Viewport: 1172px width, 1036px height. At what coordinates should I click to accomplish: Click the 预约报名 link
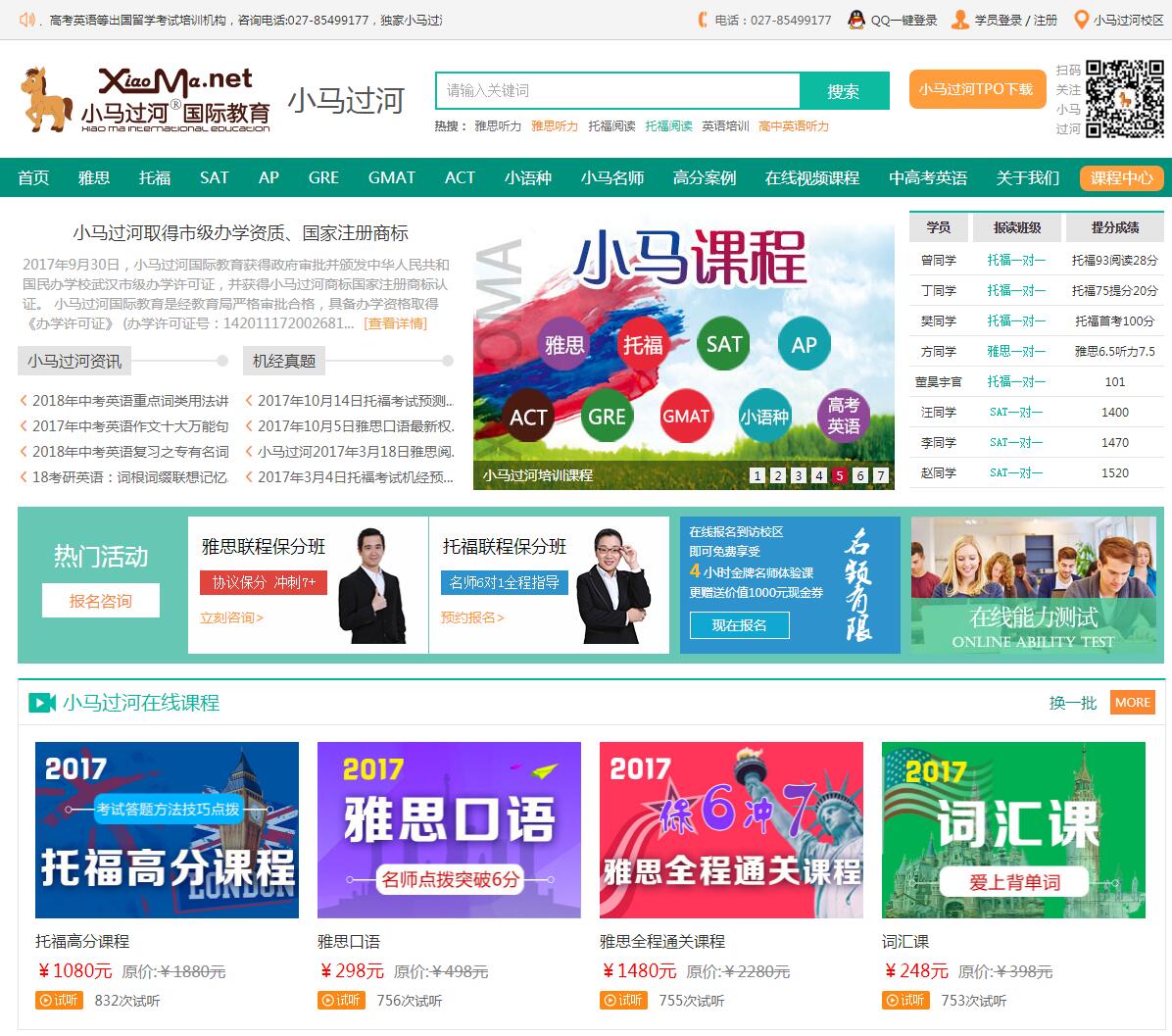point(472,617)
